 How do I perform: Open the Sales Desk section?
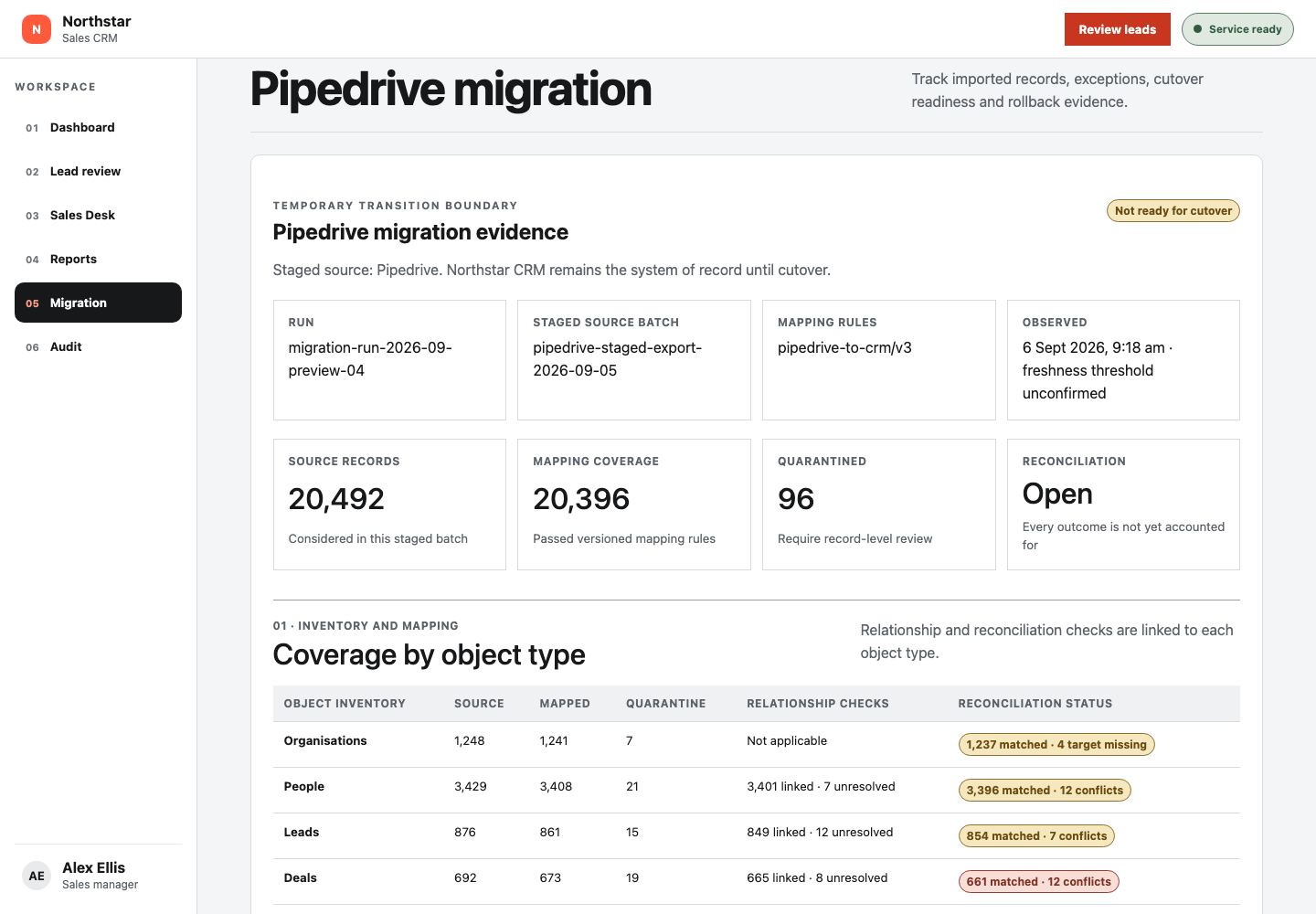[x=98, y=215]
